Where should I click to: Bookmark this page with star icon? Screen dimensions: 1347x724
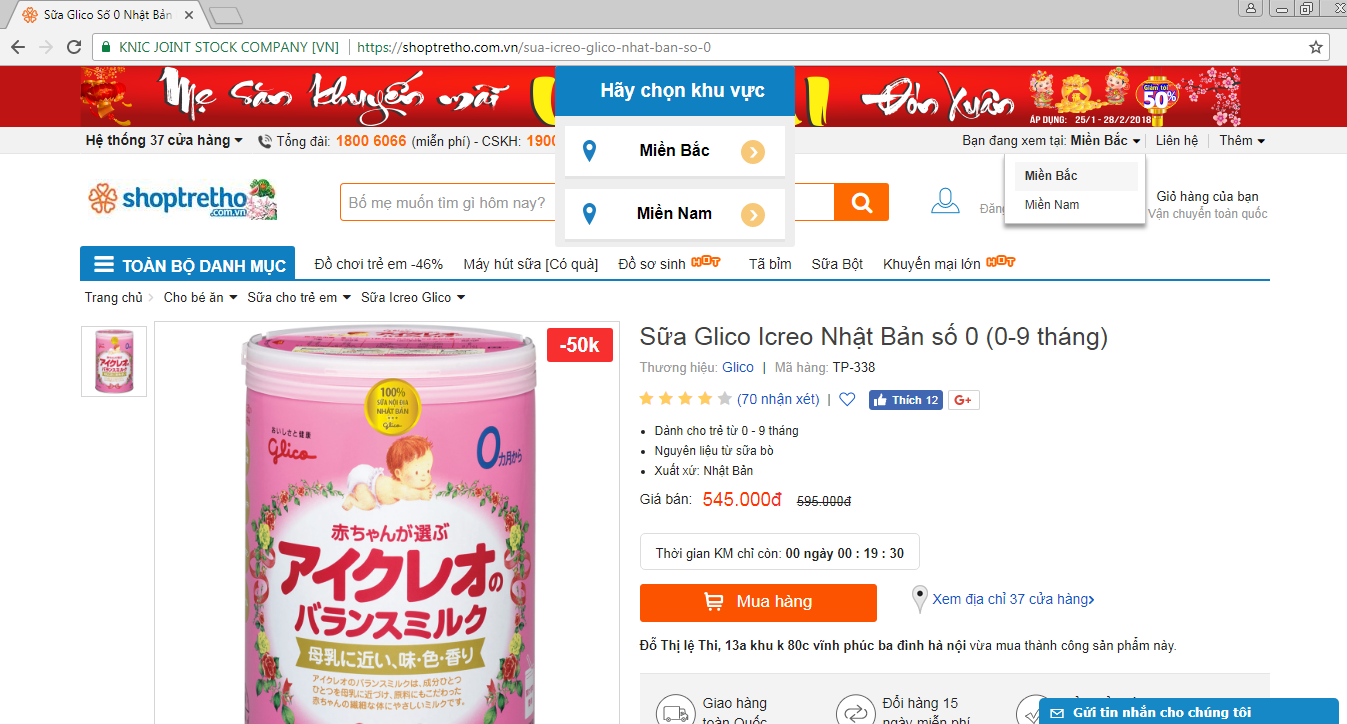coord(1316,47)
